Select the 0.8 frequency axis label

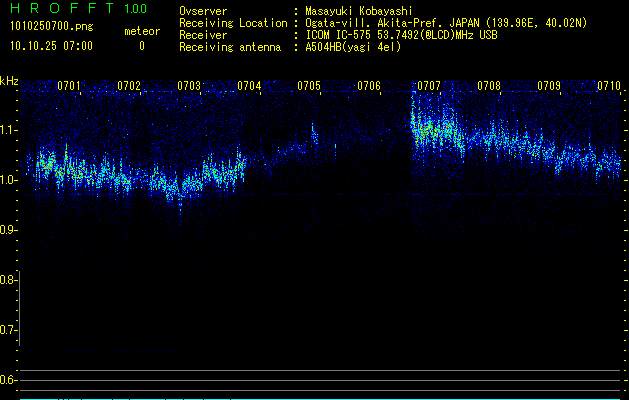(x=9, y=280)
